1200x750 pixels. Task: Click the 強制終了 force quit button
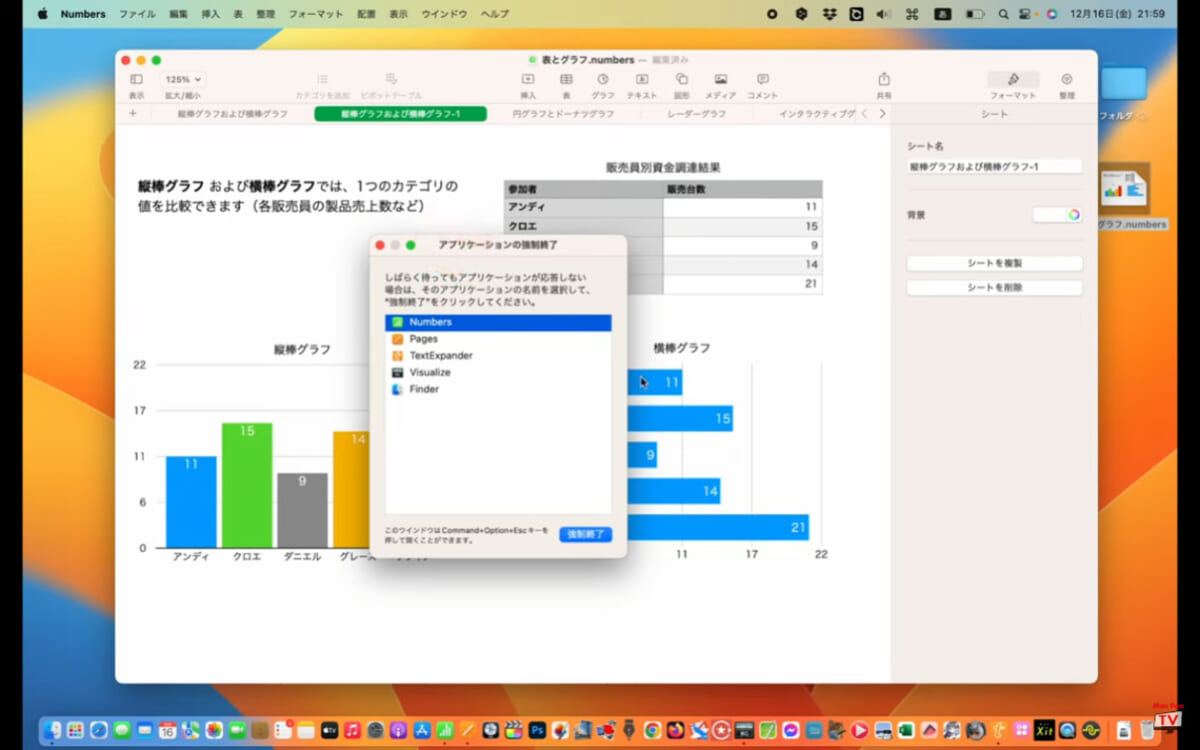[585, 535]
